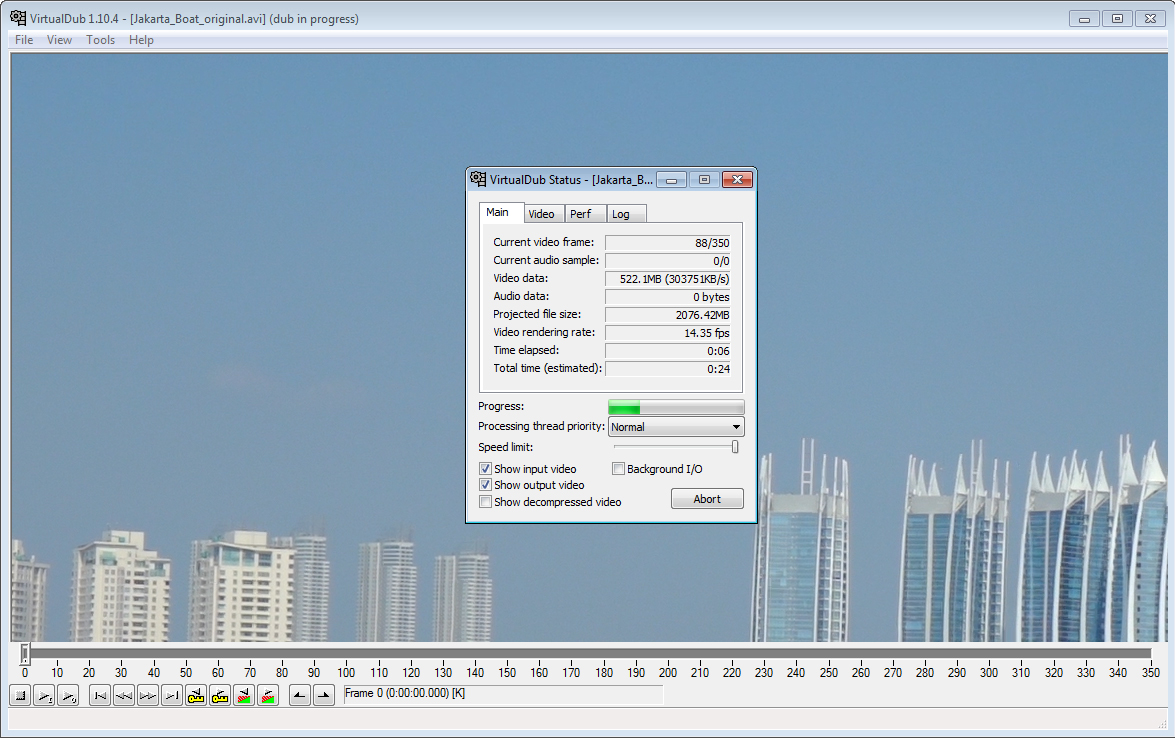Screen dimensions: 1175x738
Task: Click the Stop playback button
Action: tap(21, 696)
